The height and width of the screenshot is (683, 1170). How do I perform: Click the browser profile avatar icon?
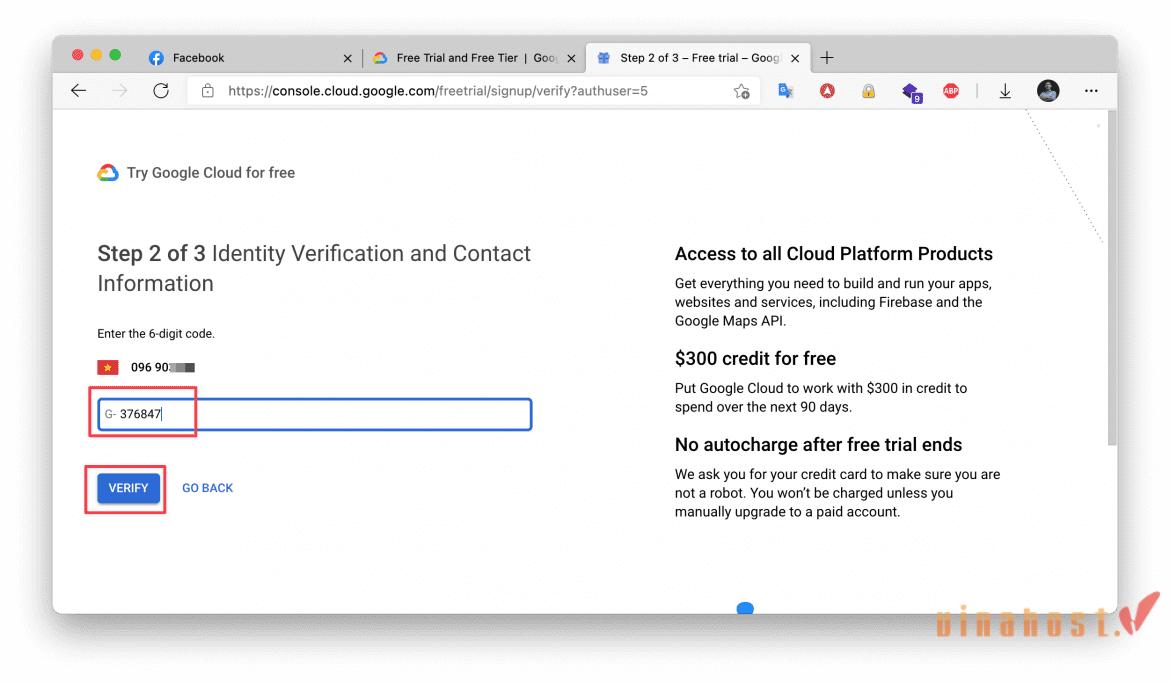[x=1048, y=90]
